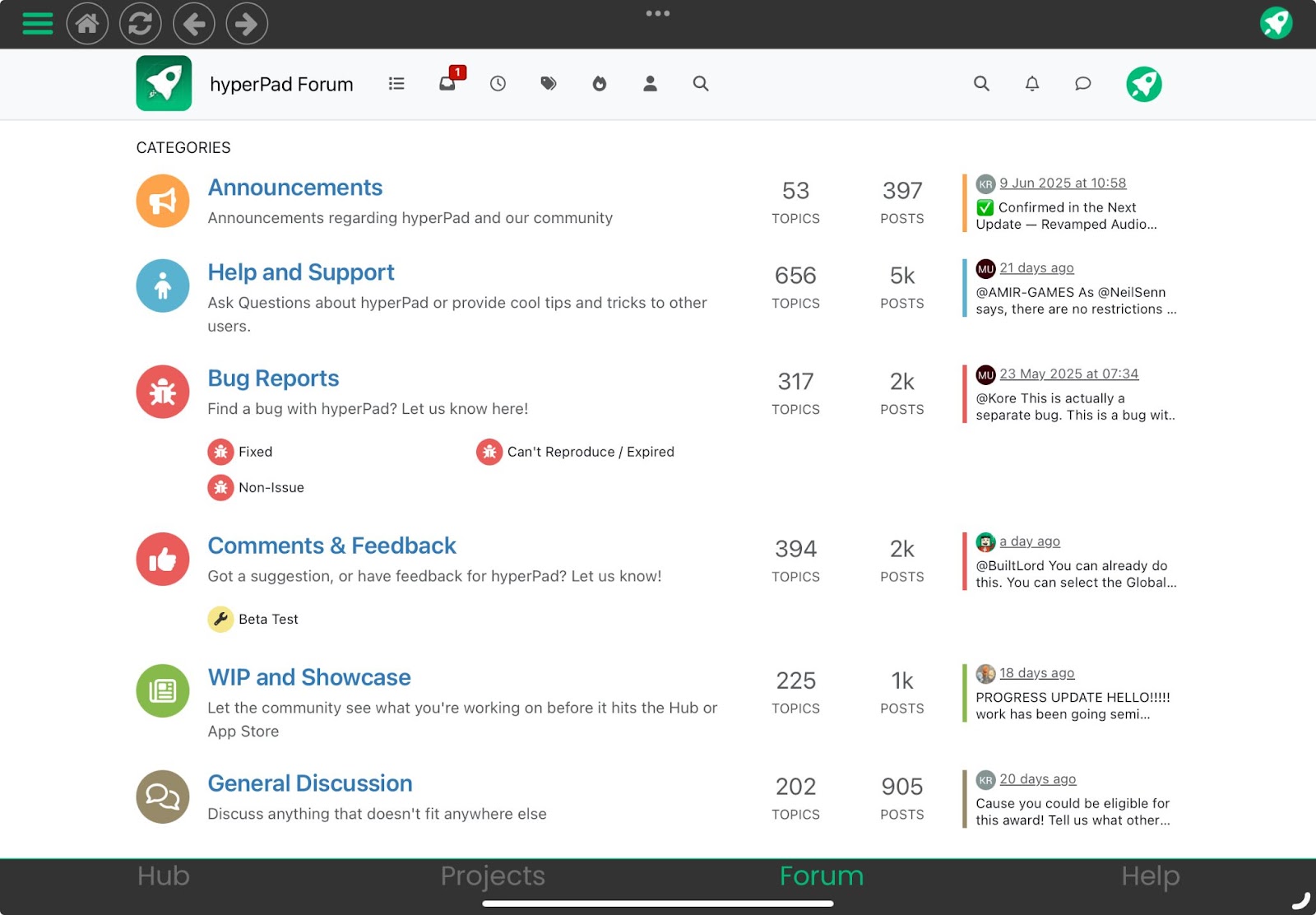Click General Discussion chat bubbles icon
Screen dimensions: 1316x915
pos(163,797)
